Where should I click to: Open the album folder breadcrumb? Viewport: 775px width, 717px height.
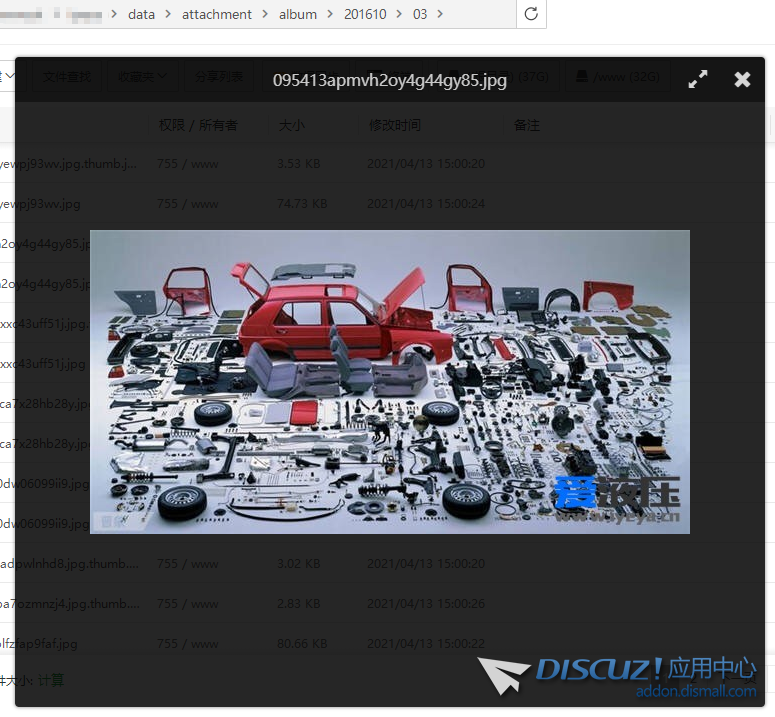click(298, 14)
